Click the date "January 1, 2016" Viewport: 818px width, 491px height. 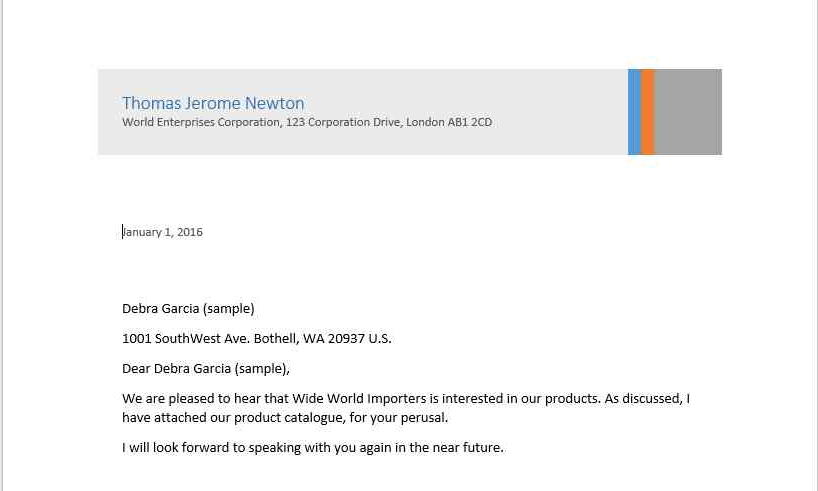(x=163, y=232)
